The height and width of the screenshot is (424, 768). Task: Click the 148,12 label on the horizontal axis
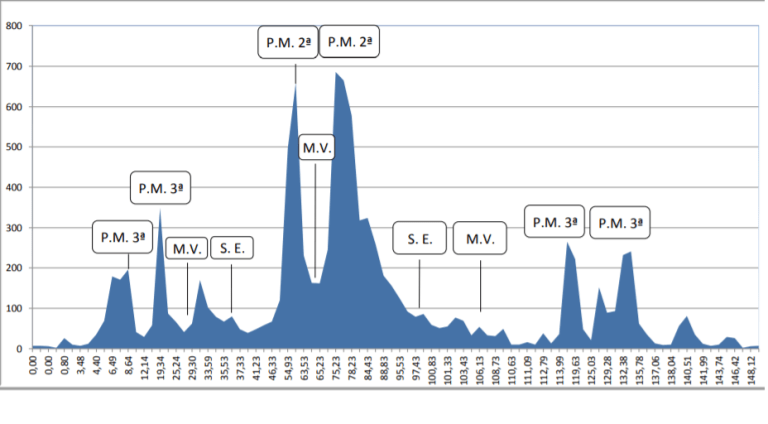pyautogui.click(x=750, y=372)
